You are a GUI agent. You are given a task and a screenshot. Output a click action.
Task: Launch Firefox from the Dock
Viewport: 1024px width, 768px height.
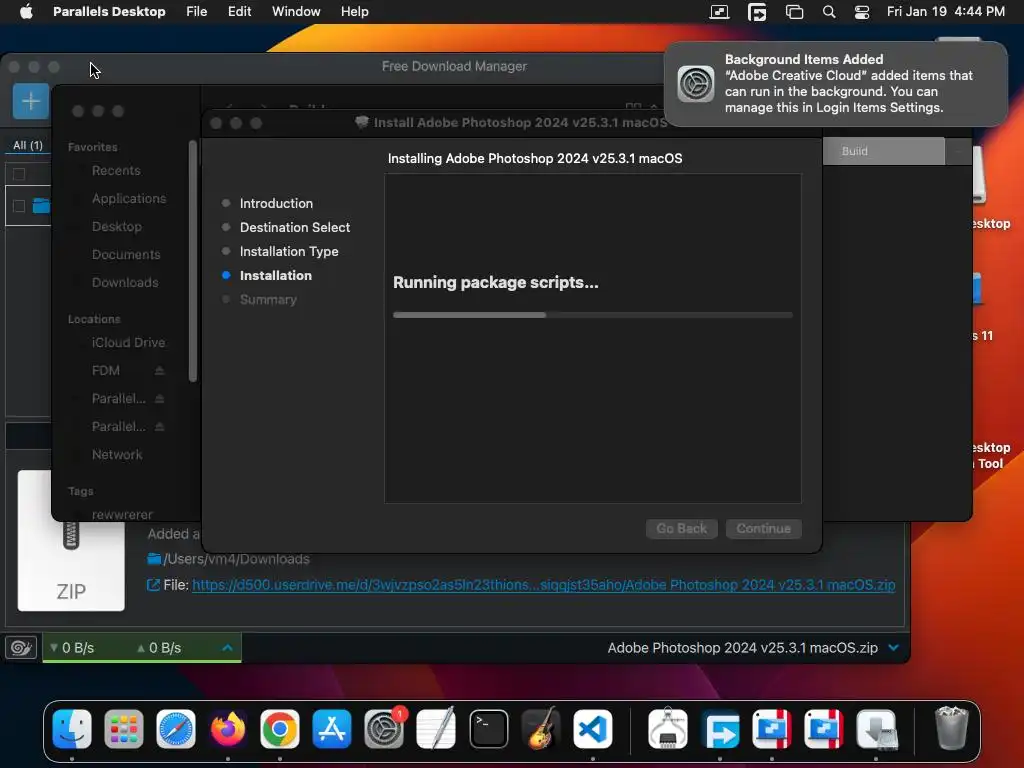click(x=228, y=729)
